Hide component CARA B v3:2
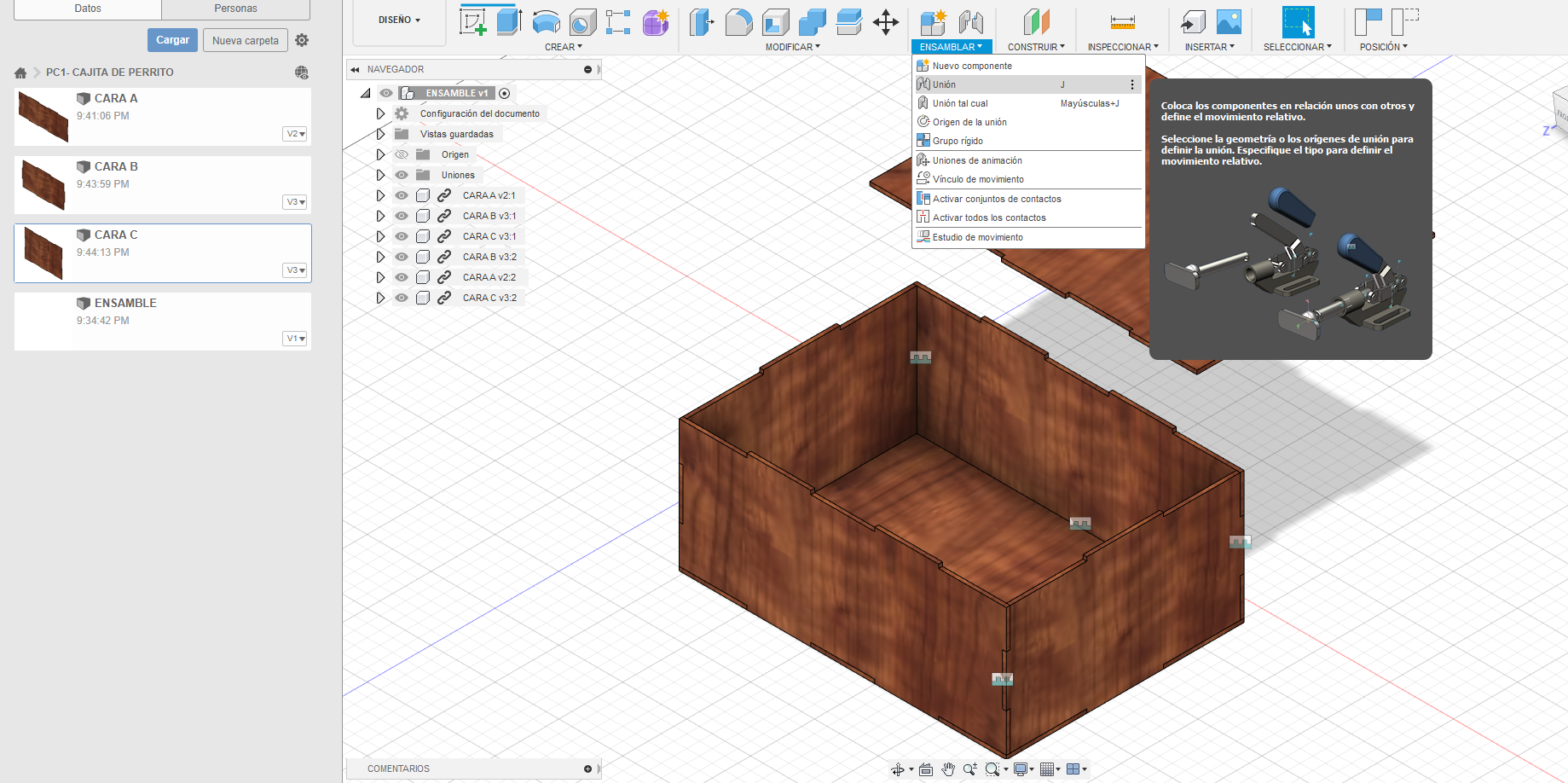 point(402,257)
